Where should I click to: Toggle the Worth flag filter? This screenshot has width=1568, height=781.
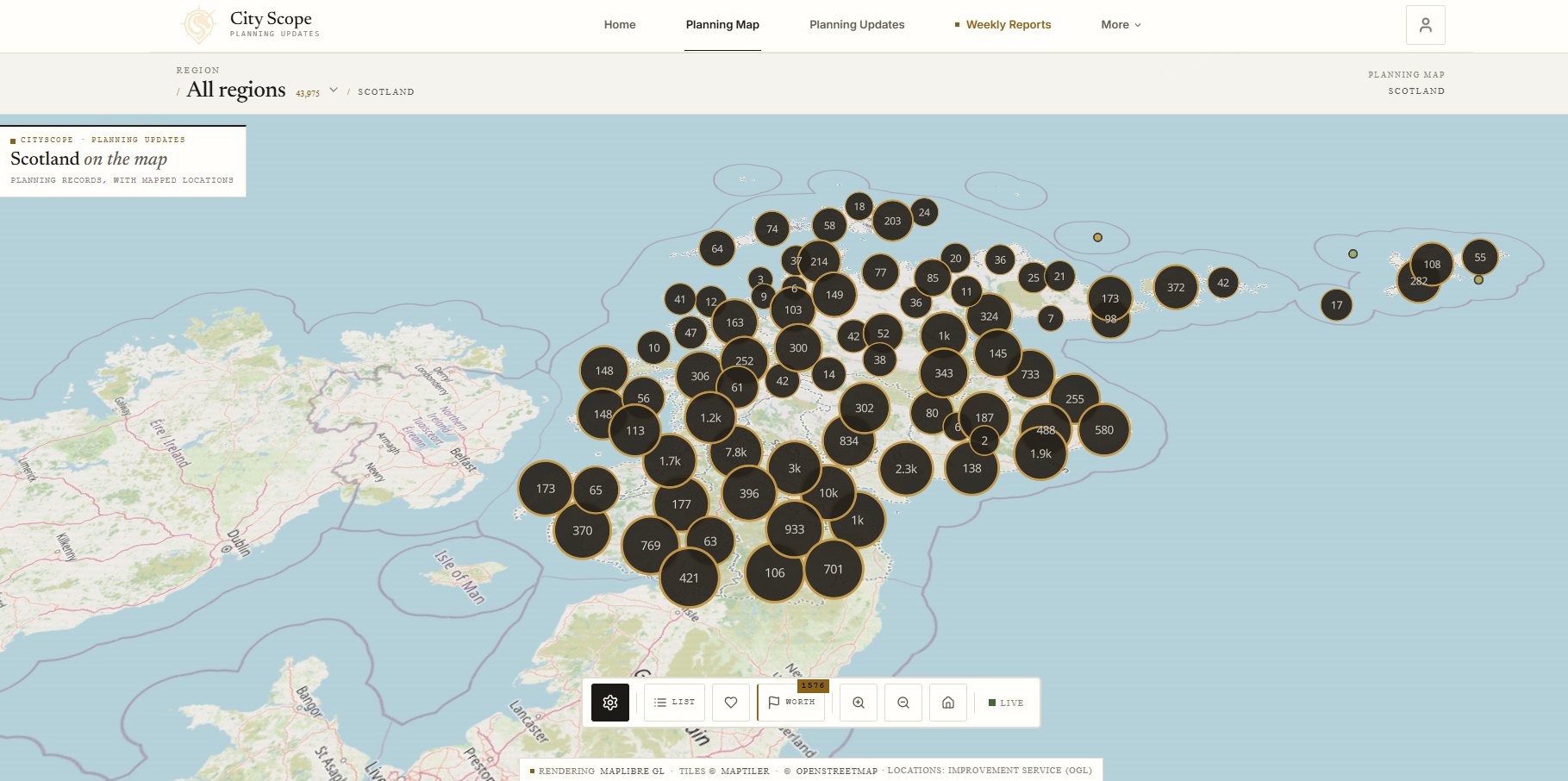coord(791,703)
